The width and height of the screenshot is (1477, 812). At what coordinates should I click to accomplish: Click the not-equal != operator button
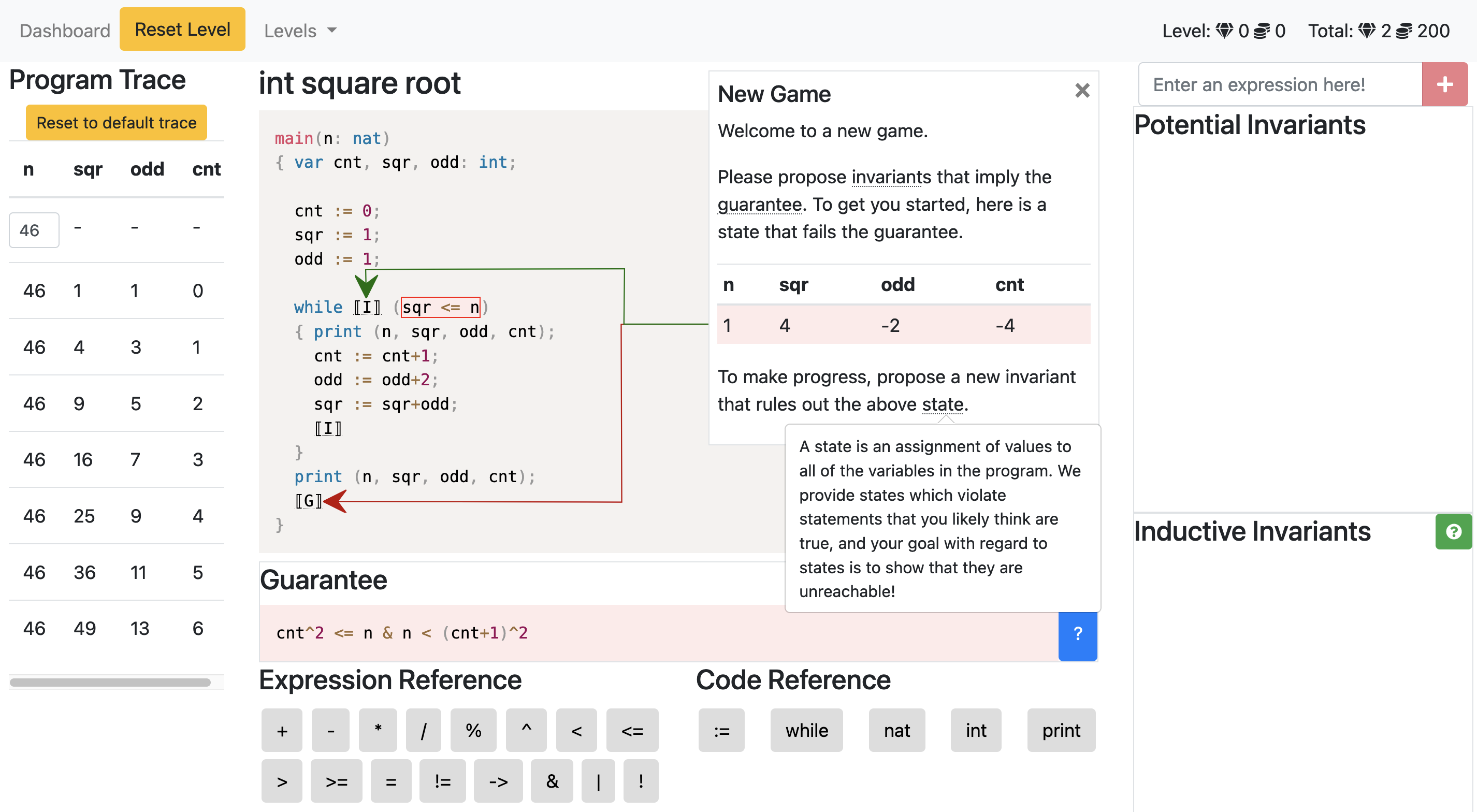click(x=442, y=781)
